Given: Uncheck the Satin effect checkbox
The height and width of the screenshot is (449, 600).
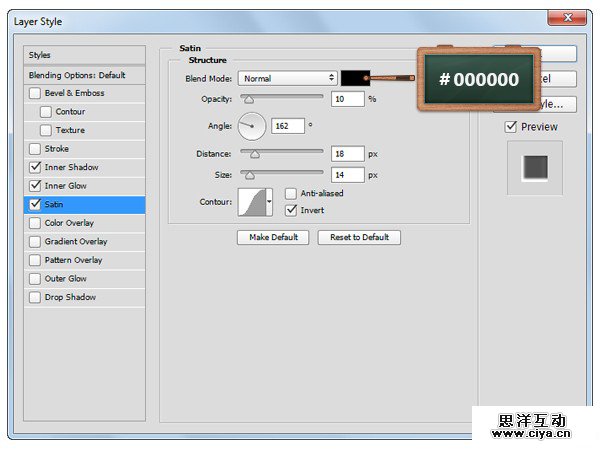Looking at the screenshot, I should point(35,204).
